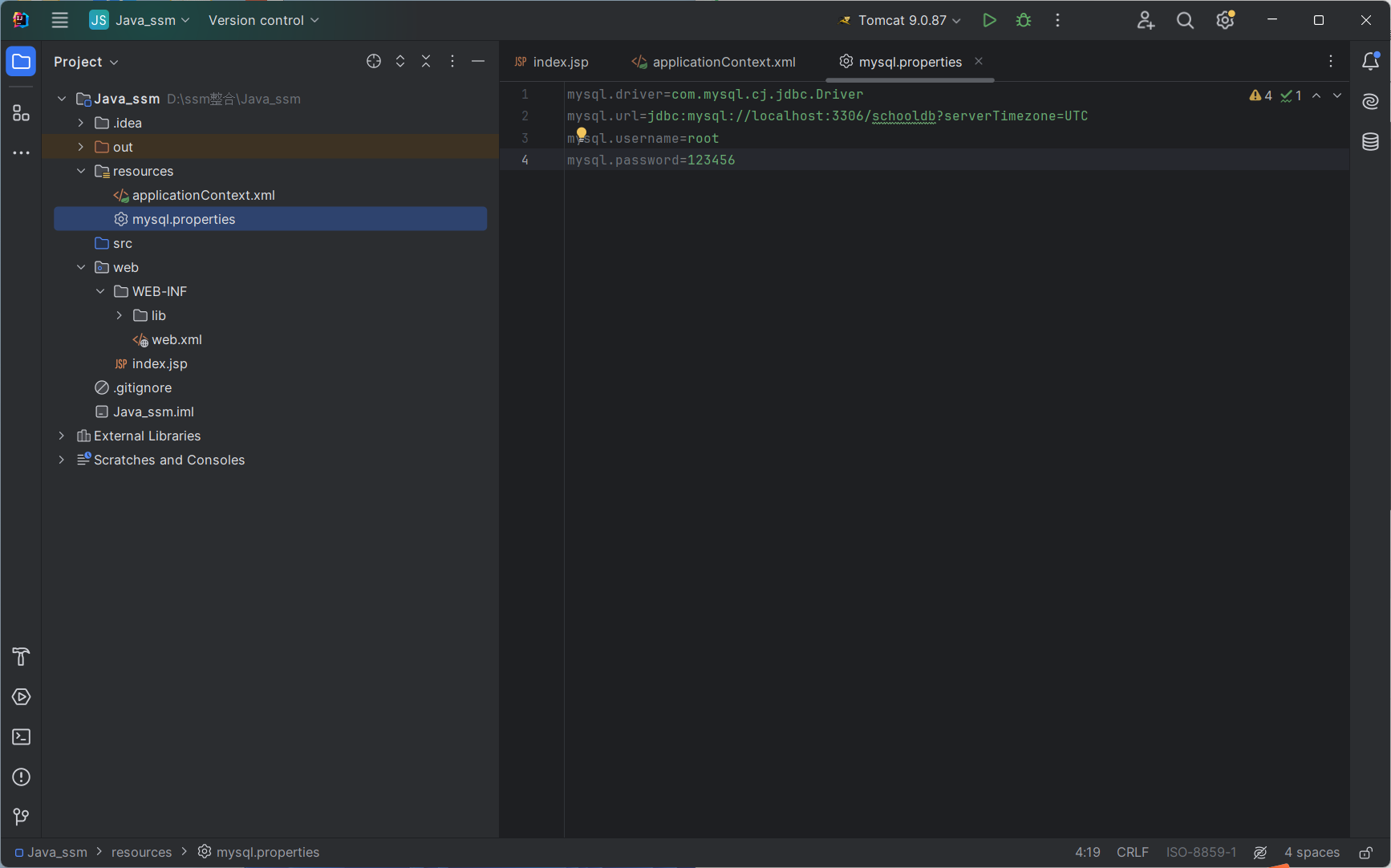
Task: Open the Database tool window
Action: point(1370,142)
